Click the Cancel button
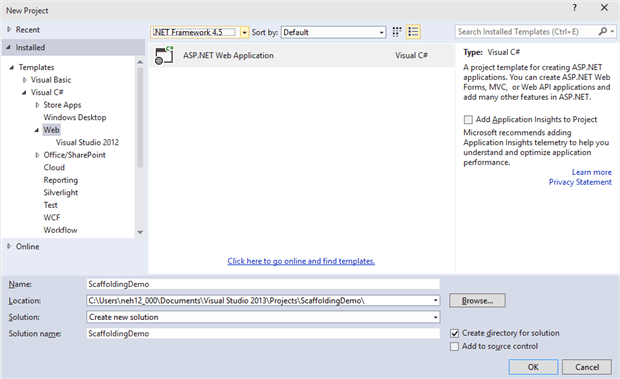Screen dimensions: 620x379 click(587, 367)
